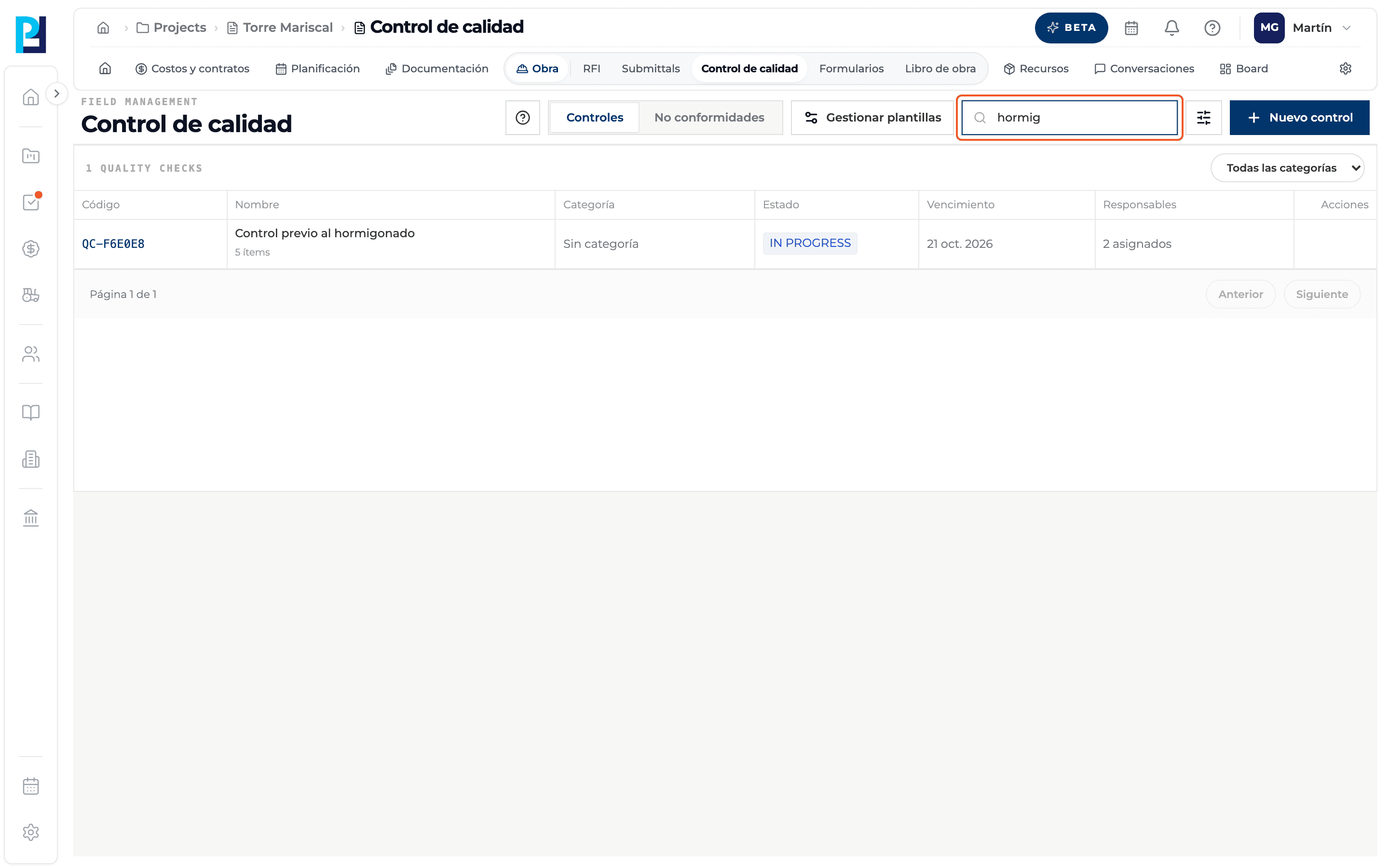Open Planificación section
The image size is (1389, 868).
(x=317, y=68)
